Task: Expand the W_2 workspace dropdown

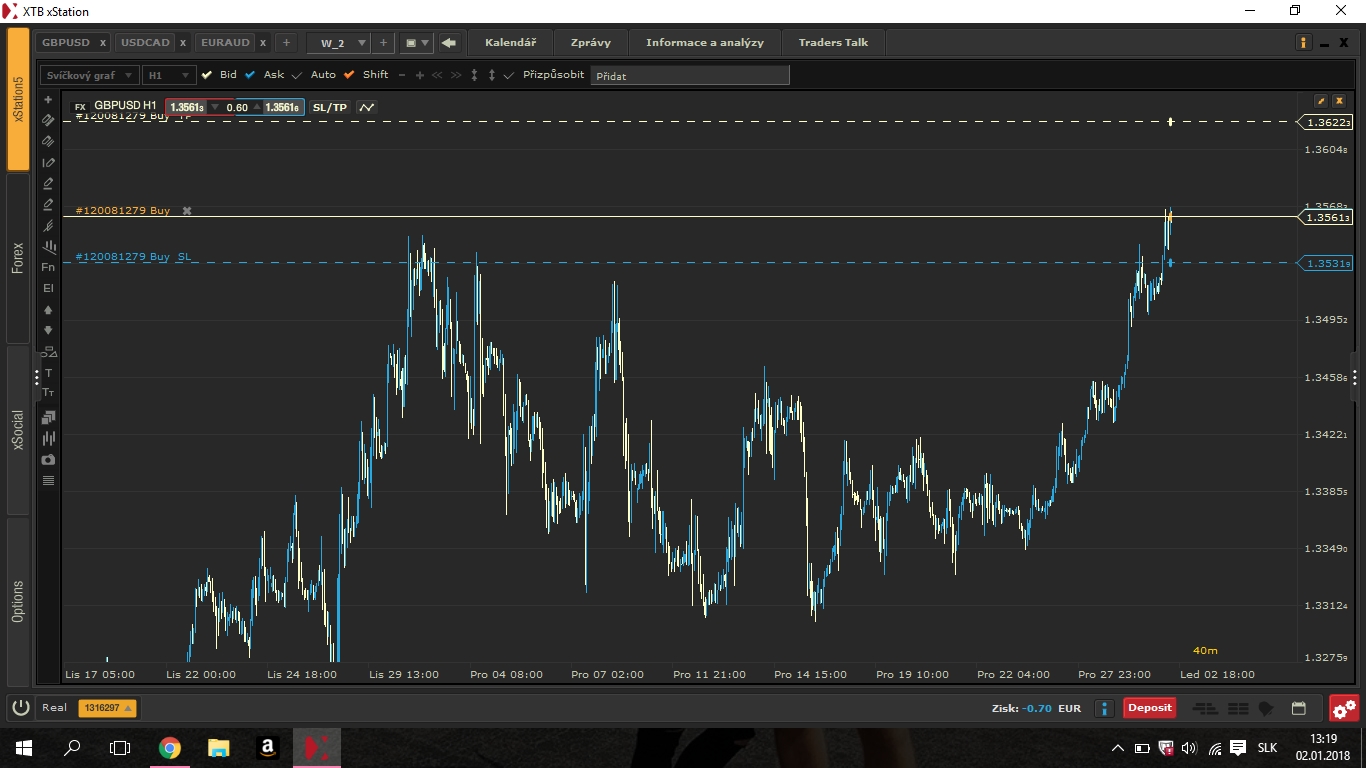Action: coord(359,43)
